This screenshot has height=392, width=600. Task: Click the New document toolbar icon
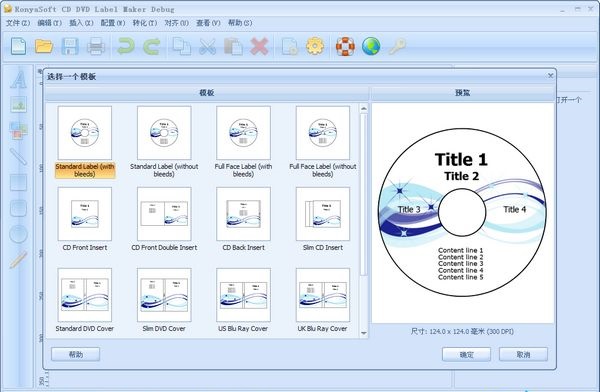click(x=18, y=46)
